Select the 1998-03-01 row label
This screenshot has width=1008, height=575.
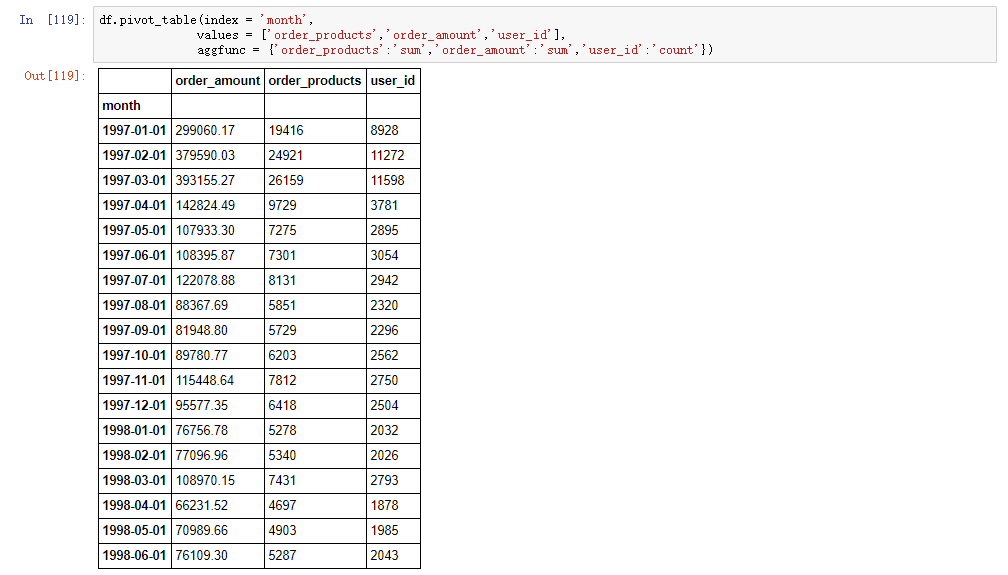click(x=135, y=481)
